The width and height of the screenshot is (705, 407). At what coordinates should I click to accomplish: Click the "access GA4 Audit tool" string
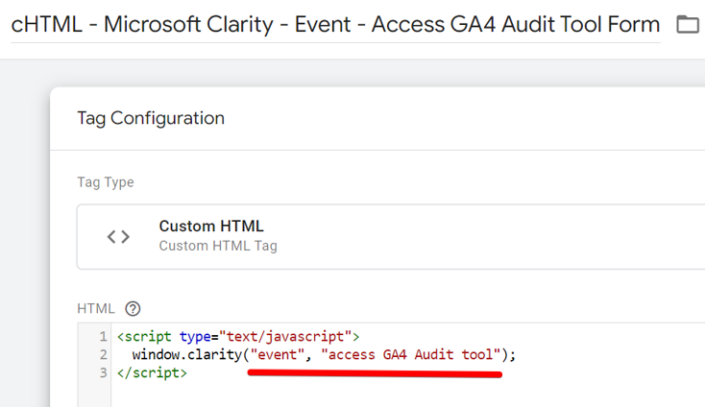point(411,354)
